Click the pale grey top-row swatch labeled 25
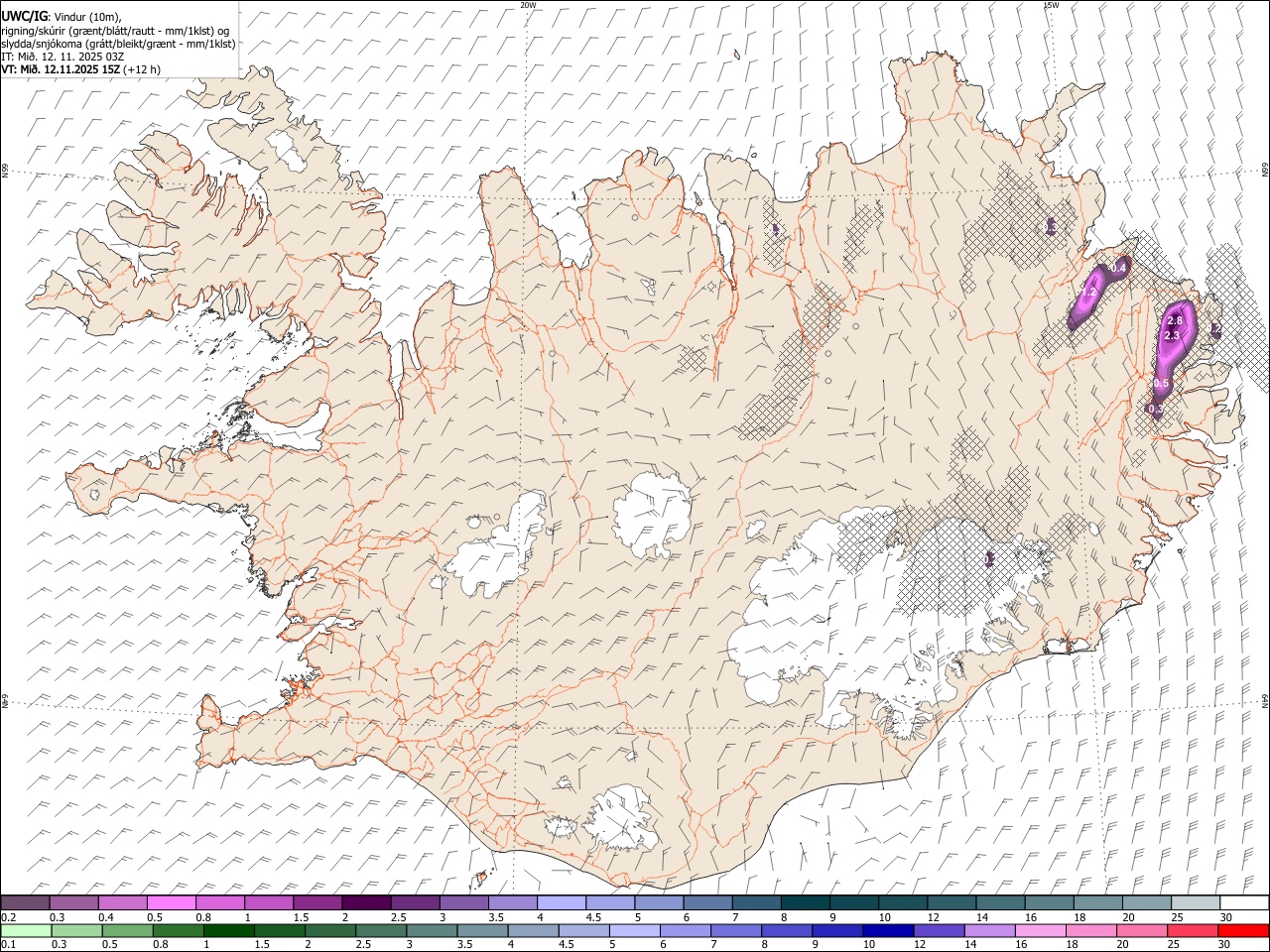The height and width of the screenshot is (952, 1270). click(x=1196, y=903)
